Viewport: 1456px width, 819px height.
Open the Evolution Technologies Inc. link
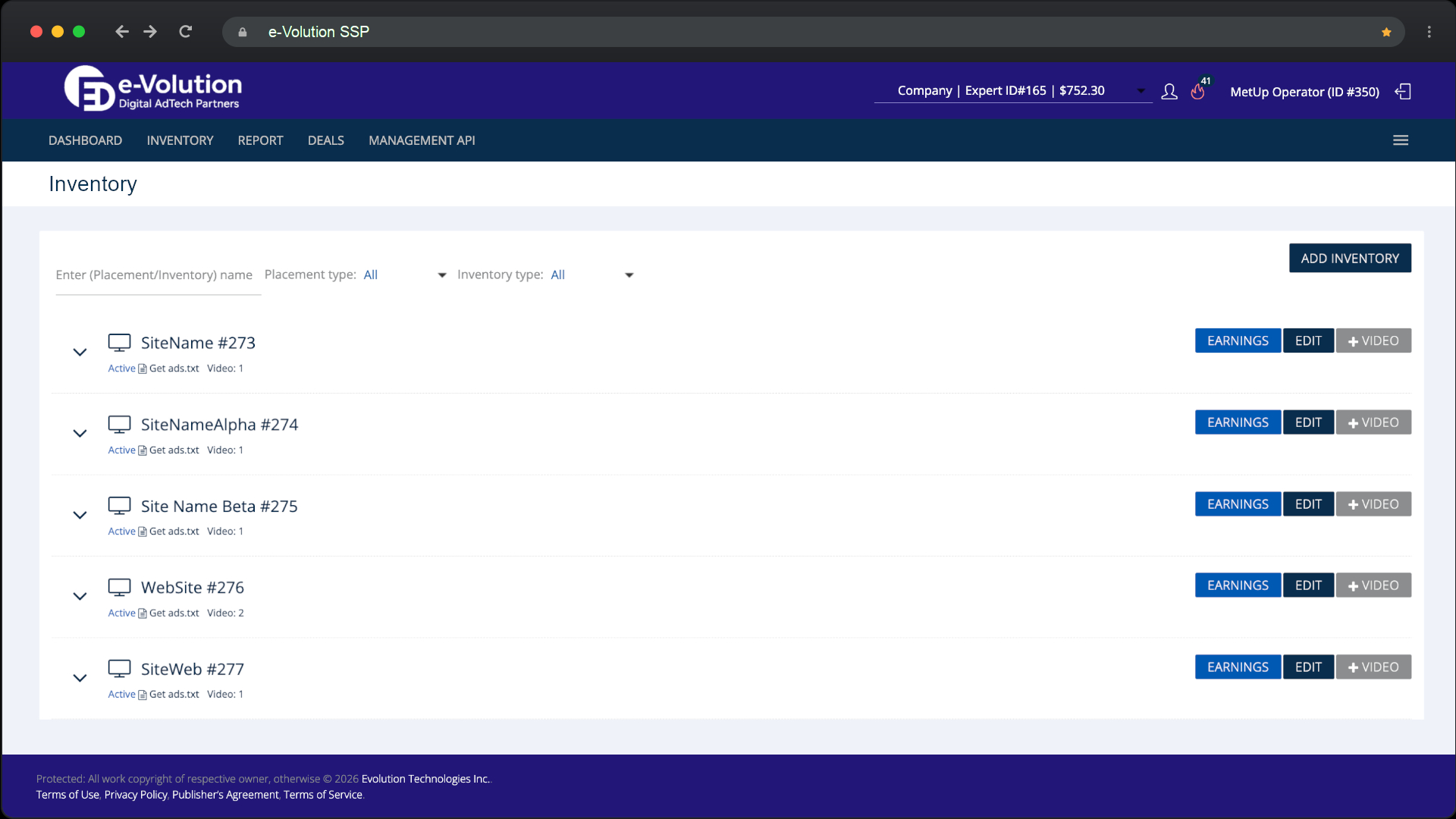pos(425,779)
